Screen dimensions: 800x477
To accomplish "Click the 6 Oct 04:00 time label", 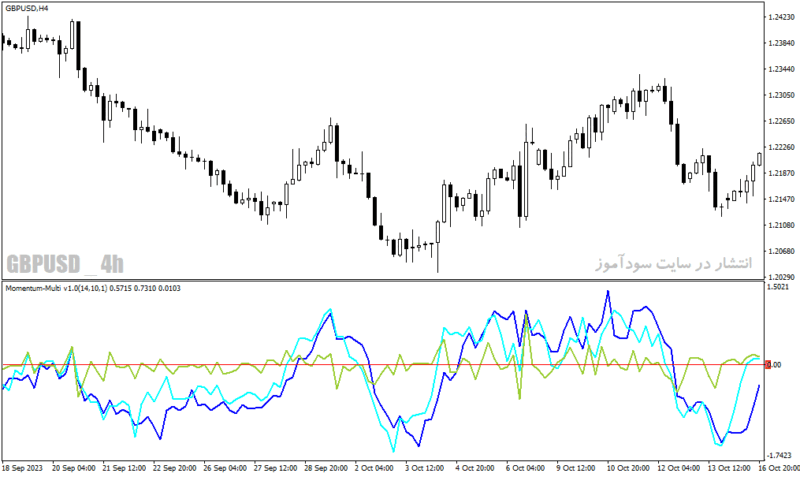I will (x=525, y=468).
